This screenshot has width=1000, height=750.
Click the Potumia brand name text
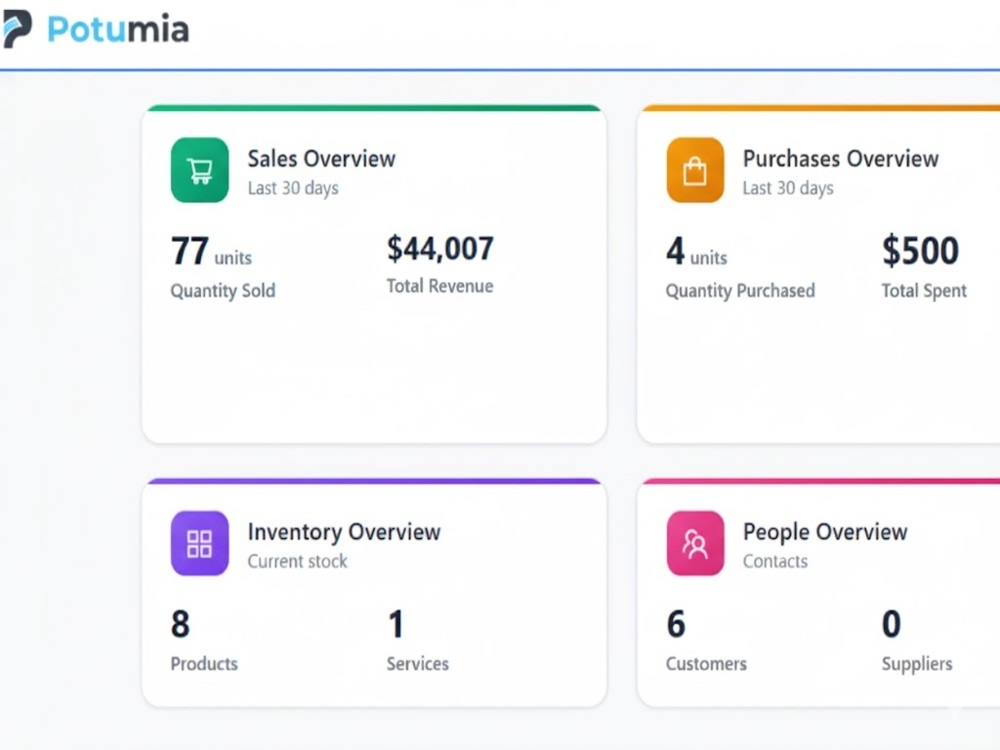[x=119, y=29]
